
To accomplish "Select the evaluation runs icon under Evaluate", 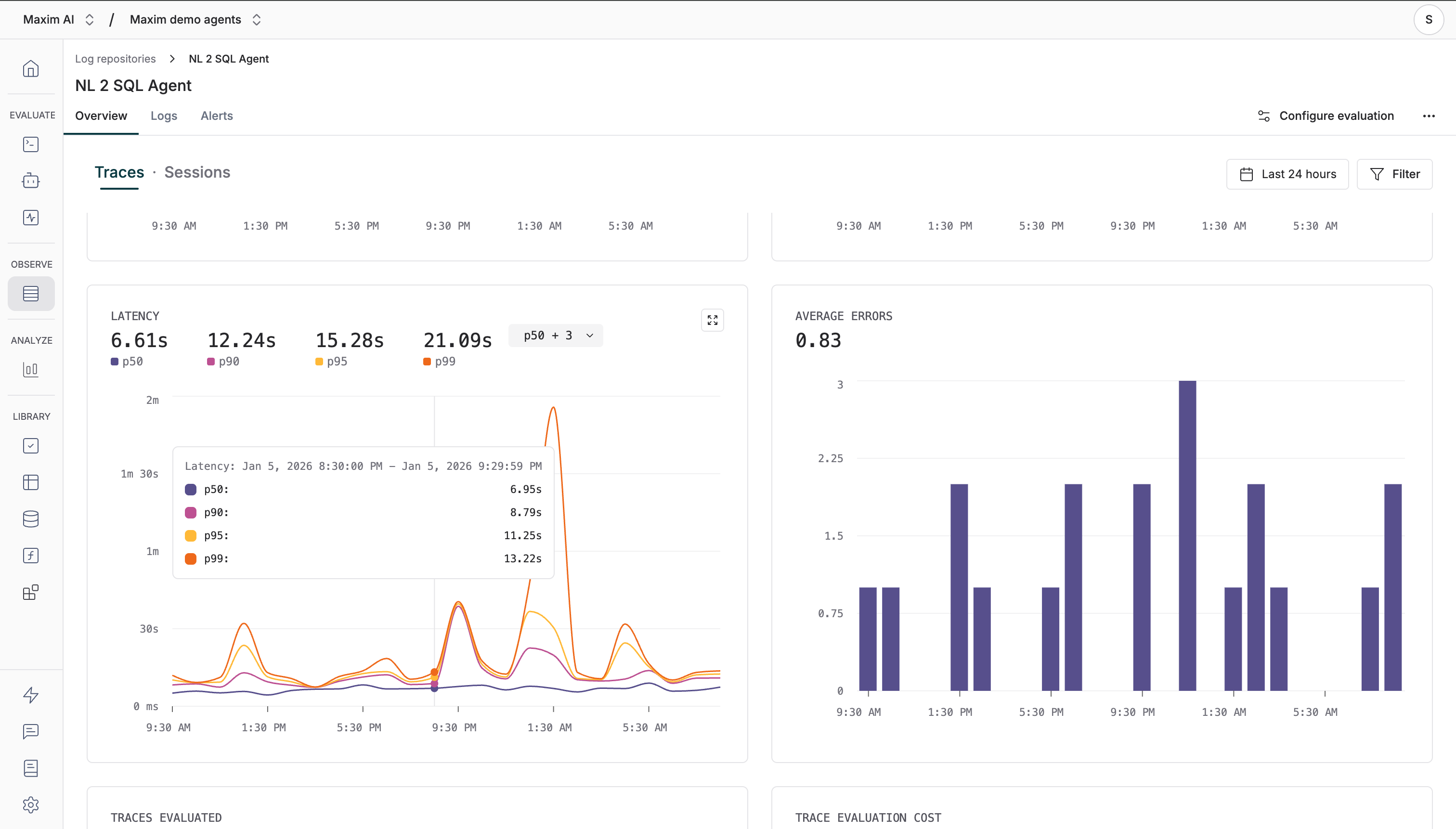I will 30,217.
